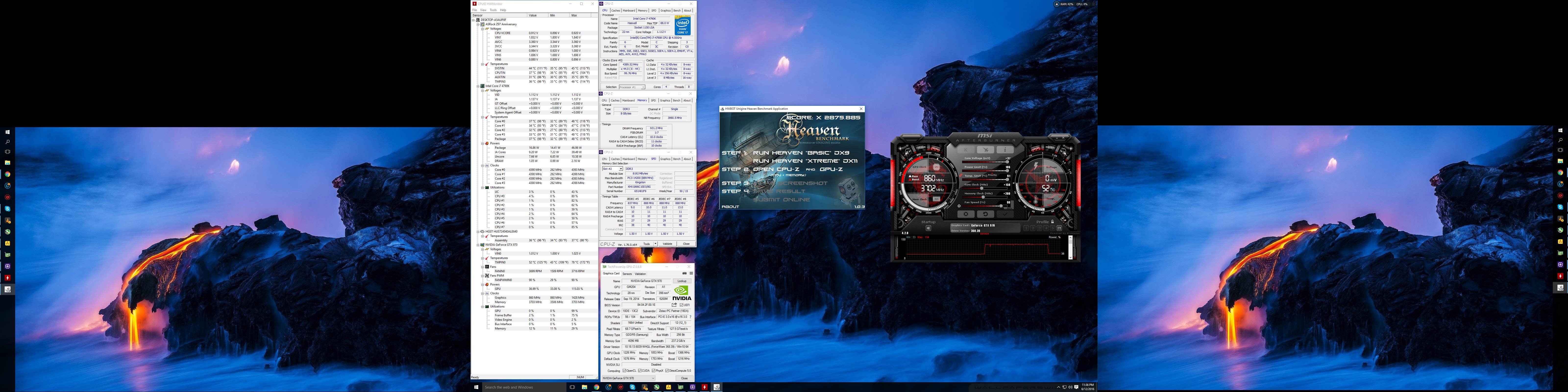Click Afterburner airplane OC scanner button
Screen dimensions: 1568x392
(985, 150)
